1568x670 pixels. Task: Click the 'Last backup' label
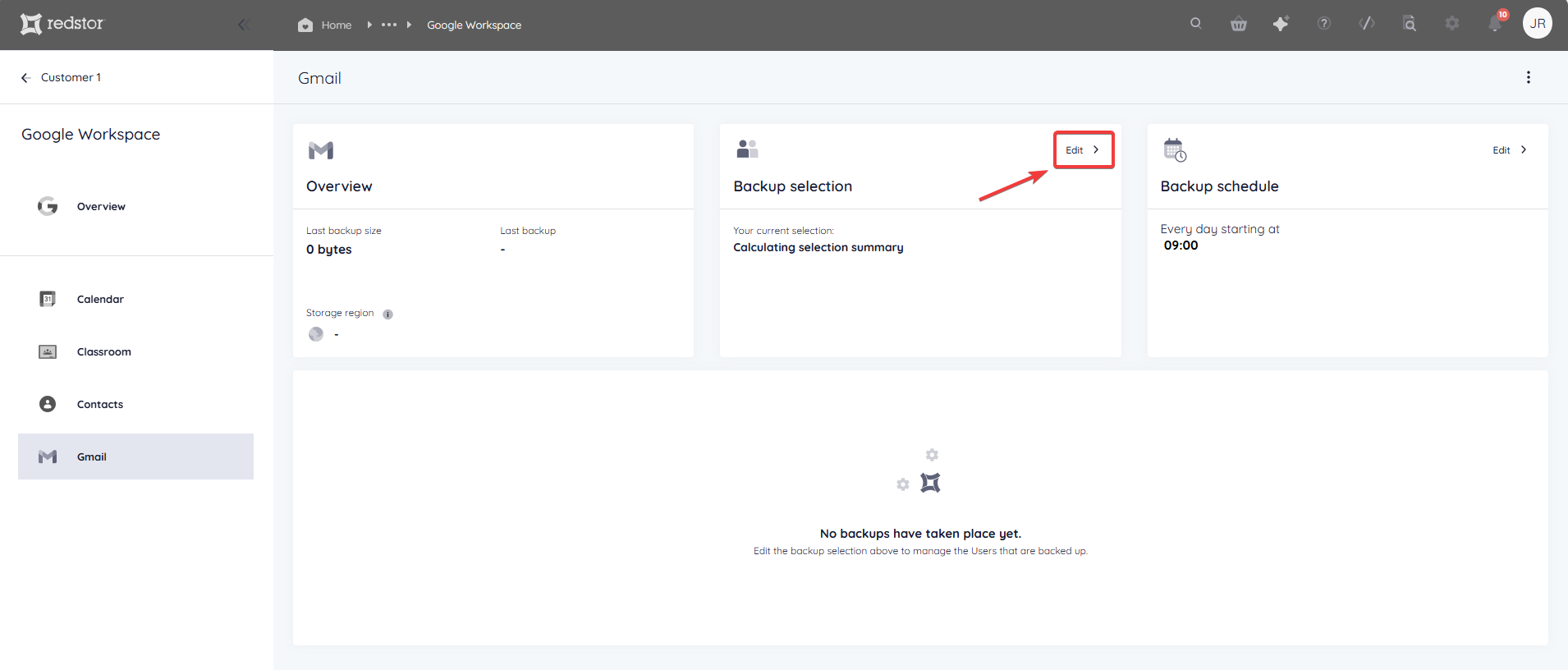point(528,231)
